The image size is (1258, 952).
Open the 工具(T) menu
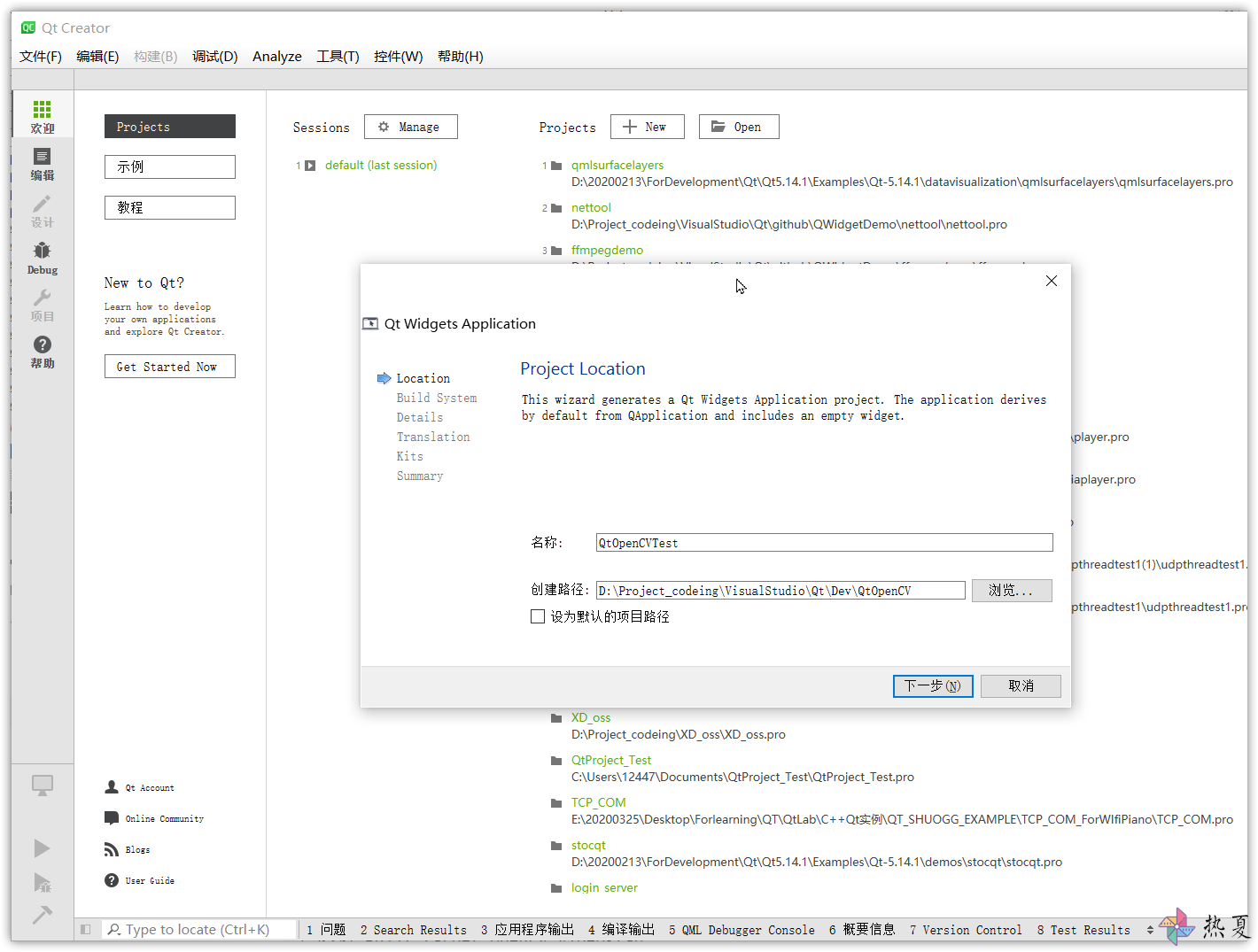338,57
